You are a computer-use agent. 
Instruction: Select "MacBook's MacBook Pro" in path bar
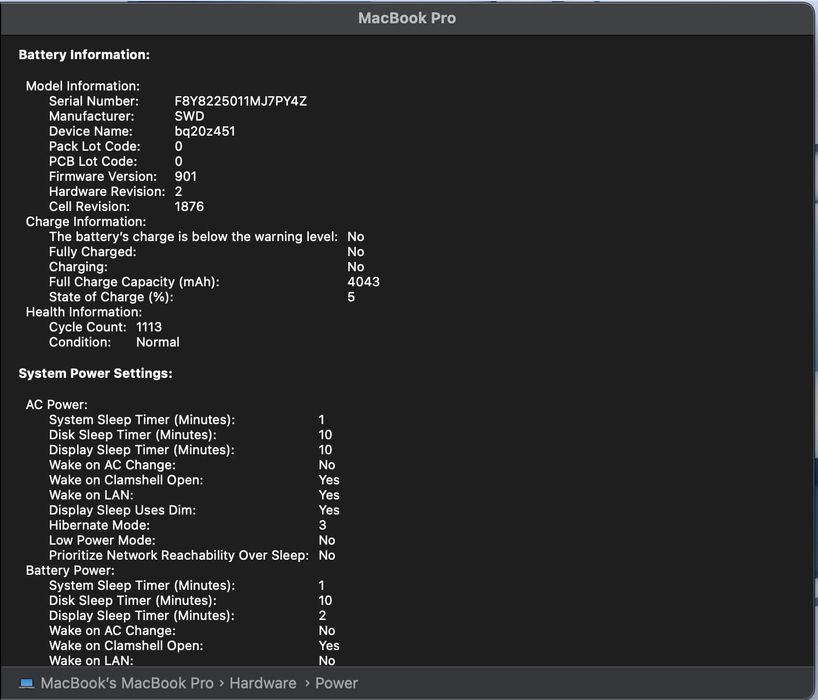coord(127,683)
